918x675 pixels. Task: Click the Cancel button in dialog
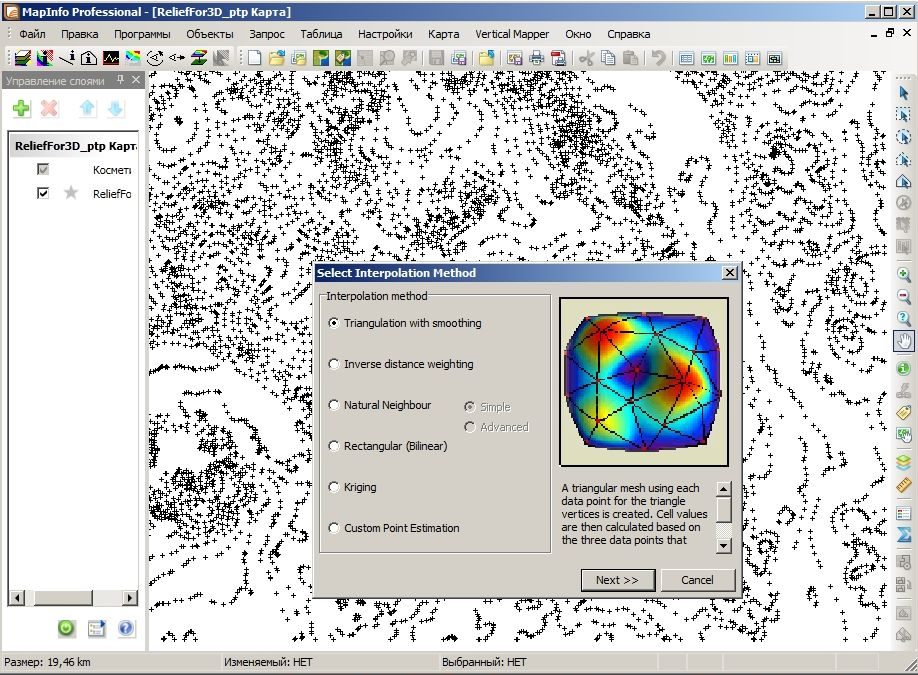coord(697,580)
